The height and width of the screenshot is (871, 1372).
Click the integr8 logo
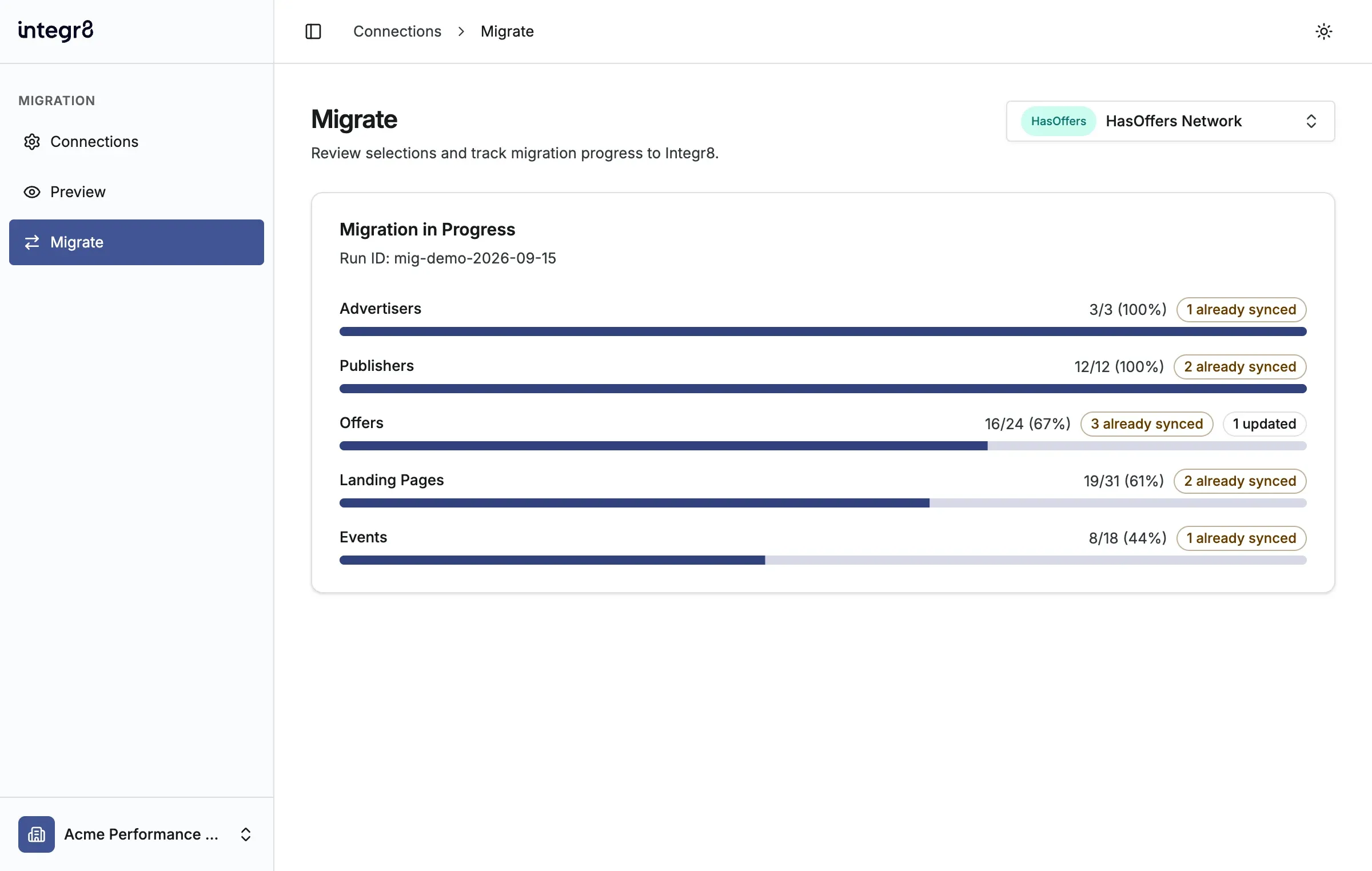point(55,31)
